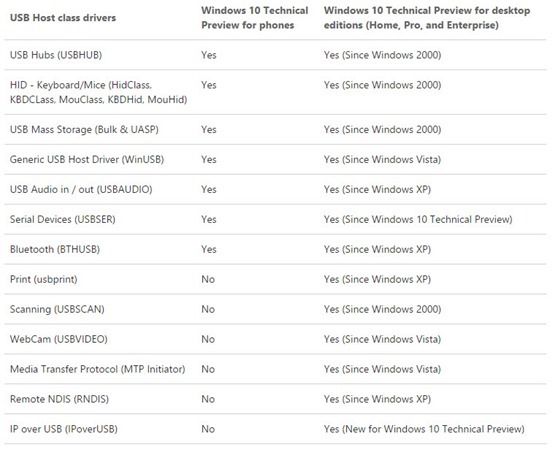
Task: Click the HID - Keyboard/Mice driver entry
Action: [x=99, y=92]
